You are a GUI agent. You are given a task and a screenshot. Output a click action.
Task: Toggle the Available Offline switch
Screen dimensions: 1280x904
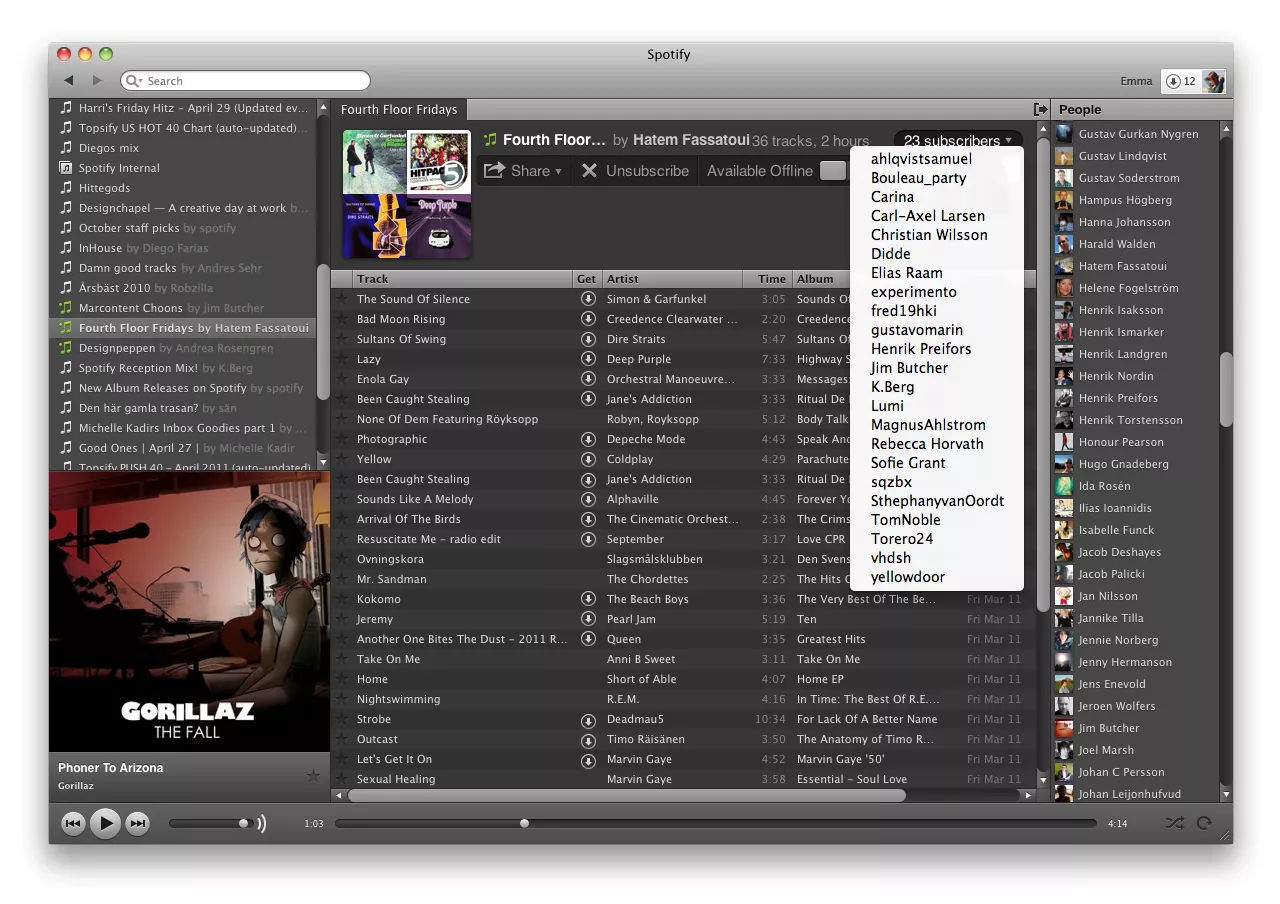click(x=832, y=171)
